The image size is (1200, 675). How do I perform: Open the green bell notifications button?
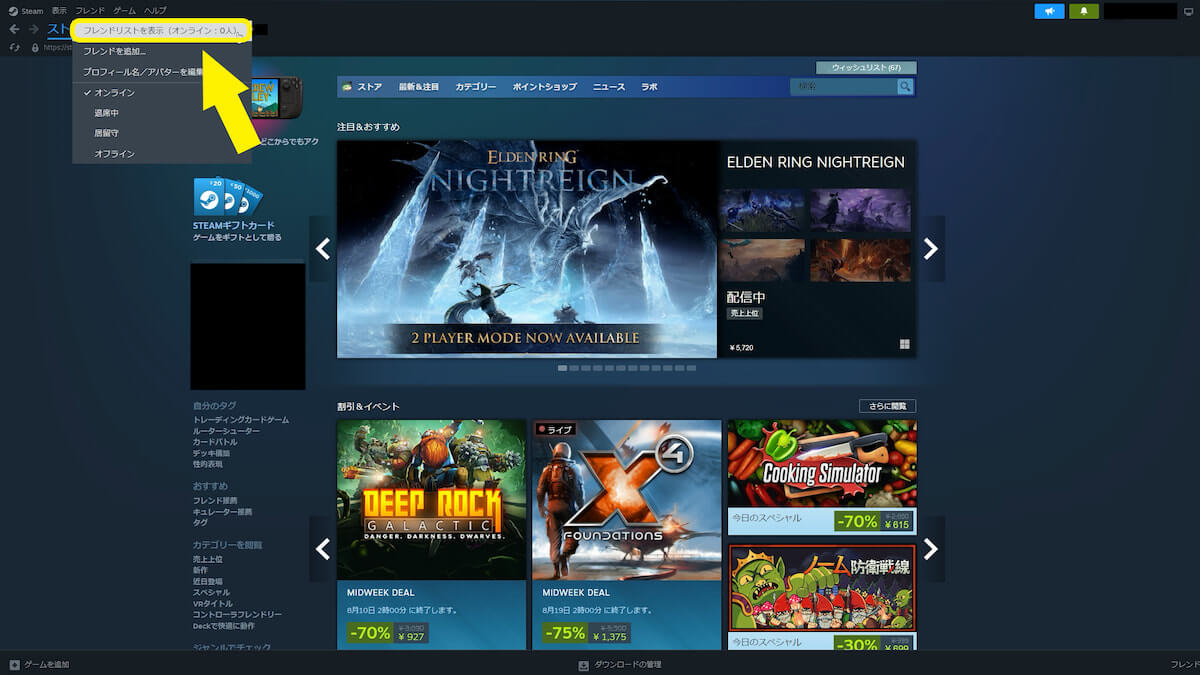point(1084,11)
